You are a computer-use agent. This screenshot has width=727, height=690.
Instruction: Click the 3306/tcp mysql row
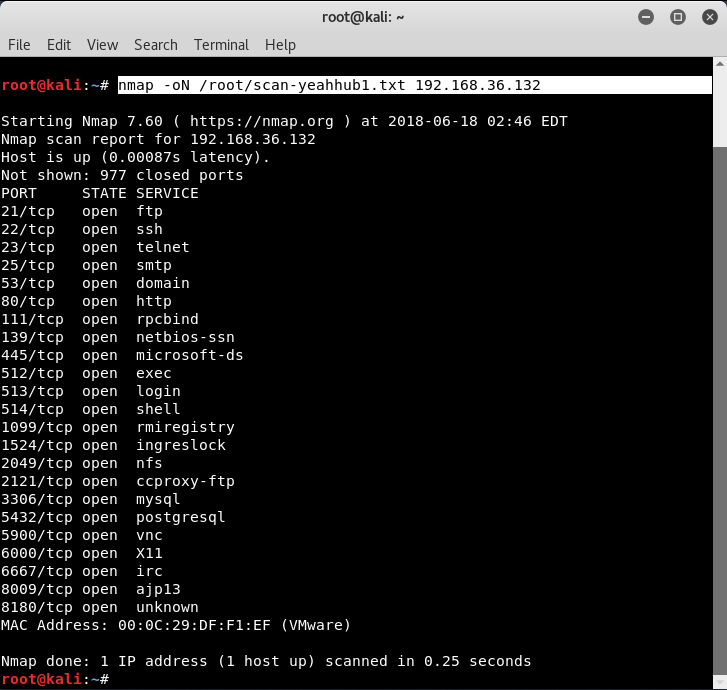[91, 499]
